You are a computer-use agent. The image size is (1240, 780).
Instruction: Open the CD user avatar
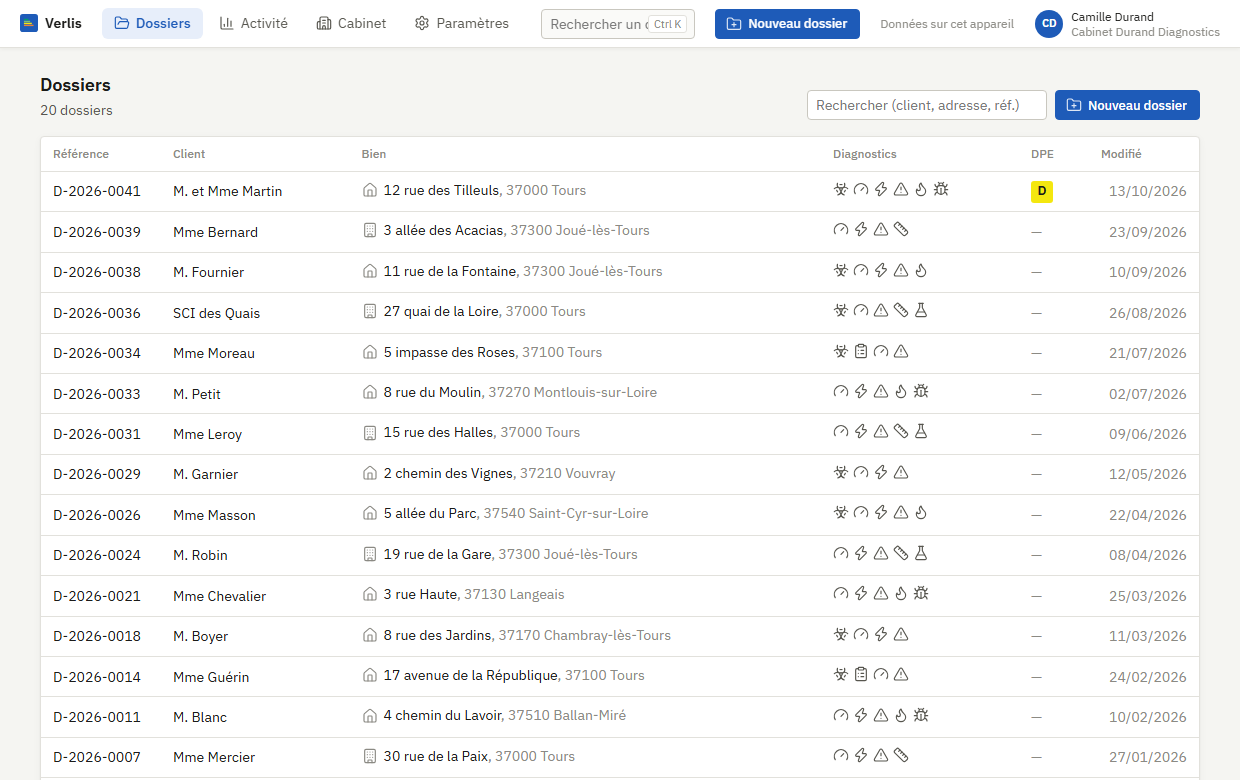click(1049, 24)
